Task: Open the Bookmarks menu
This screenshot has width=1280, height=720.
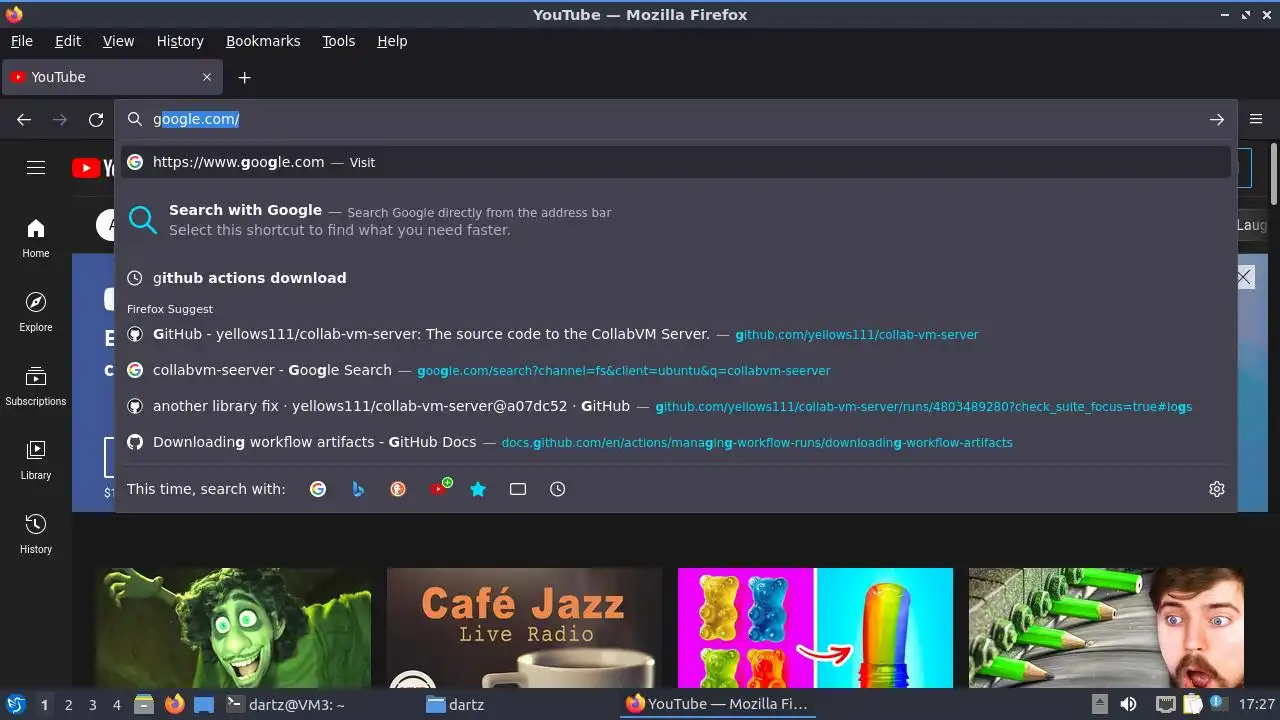Action: 263,41
